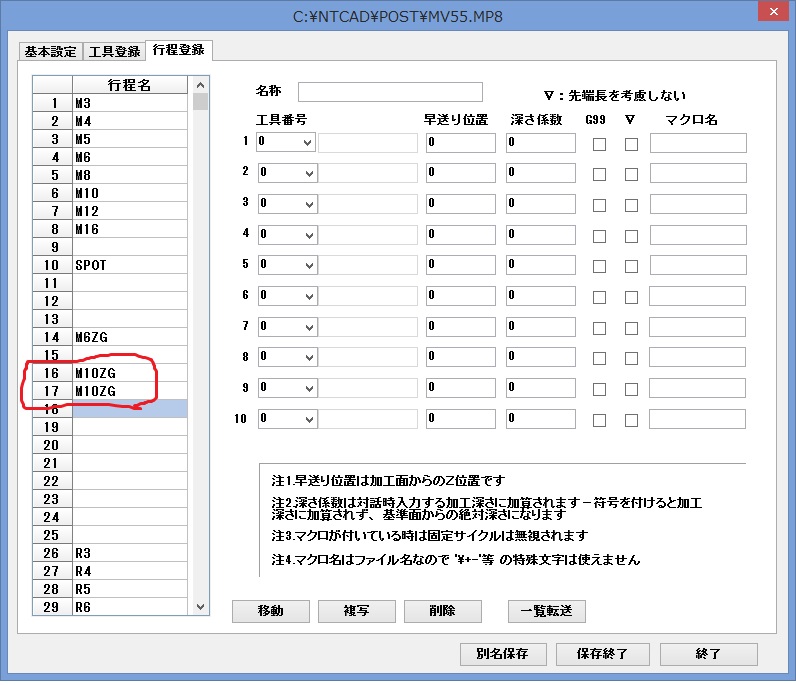Click the 行程名 column header
This screenshot has width=796, height=685.
click(129, 85)
